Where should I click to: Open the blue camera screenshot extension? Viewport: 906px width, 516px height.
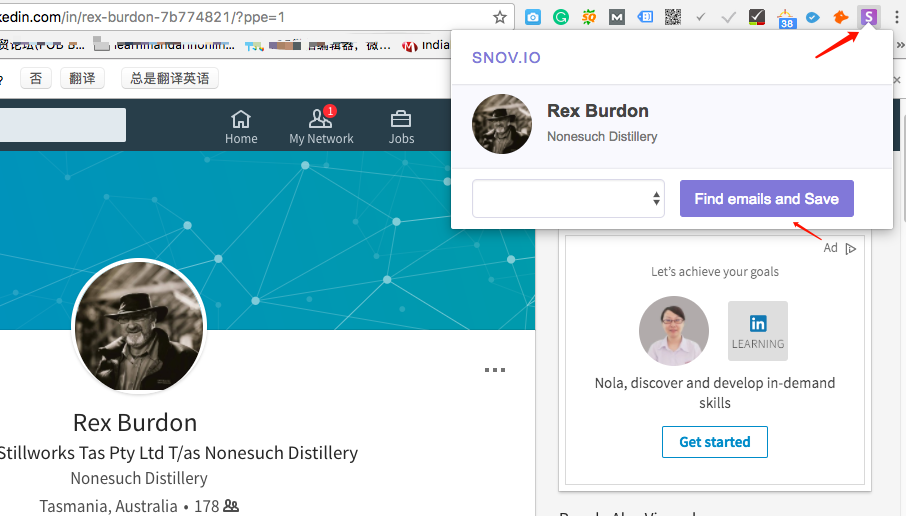coord(533,17)
